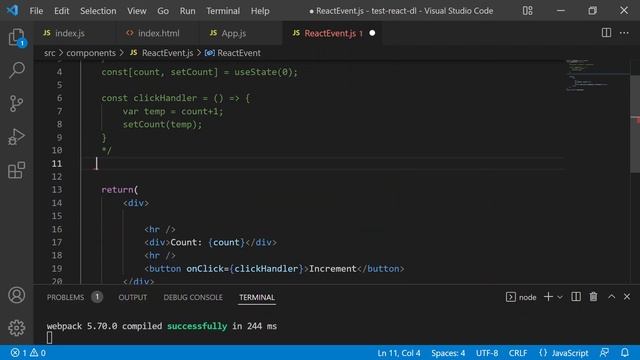
Task: Open notifications bell in status bar
Action: 624,353
